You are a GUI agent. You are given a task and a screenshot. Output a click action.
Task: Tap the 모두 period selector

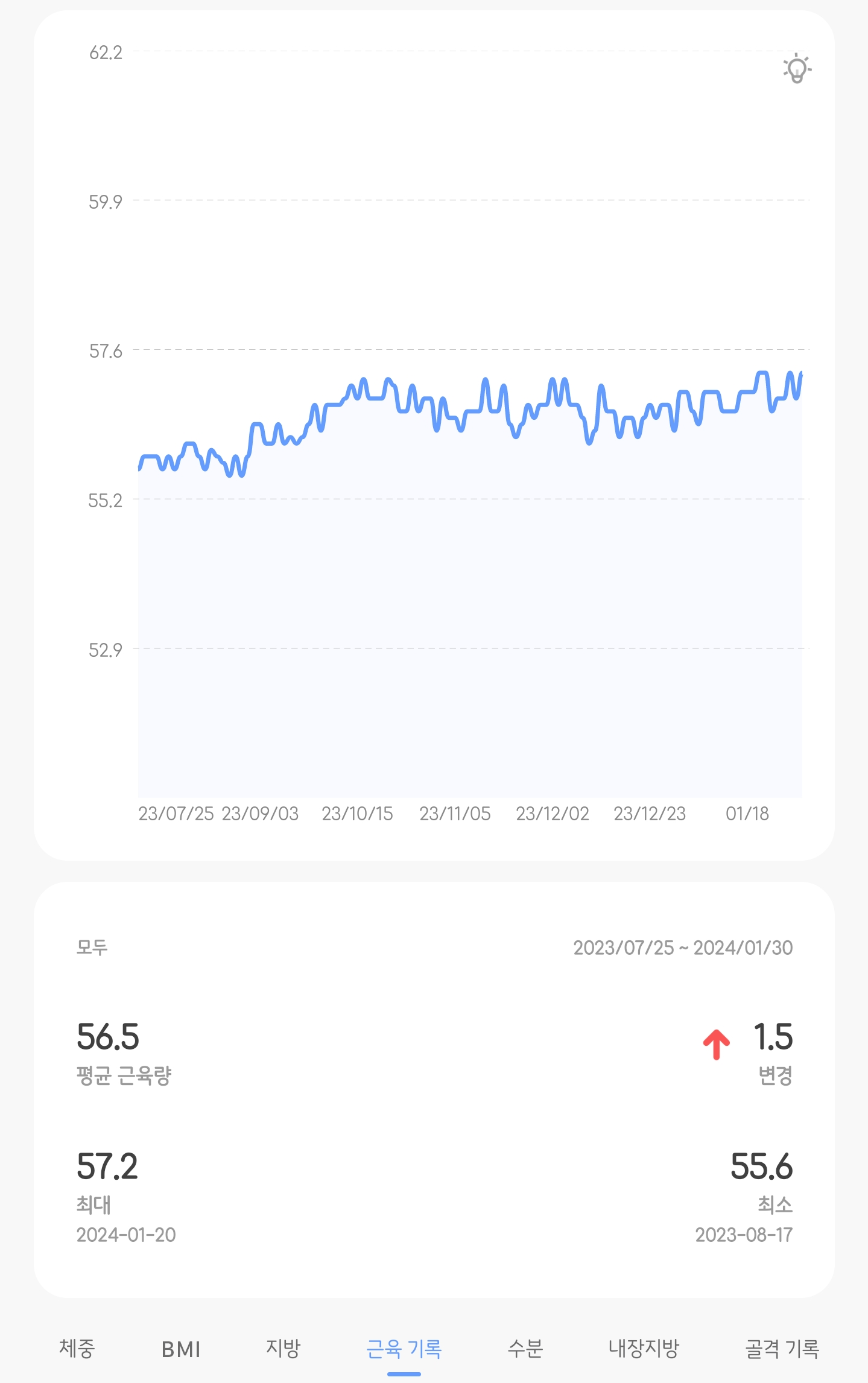(92, 947)
